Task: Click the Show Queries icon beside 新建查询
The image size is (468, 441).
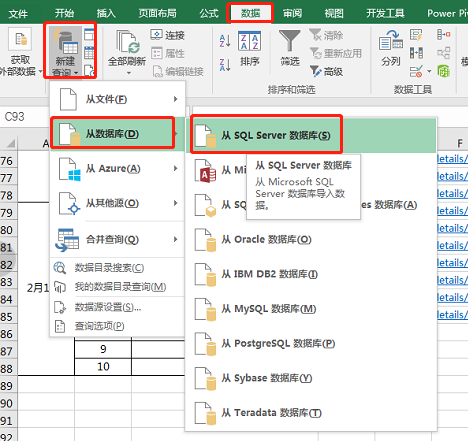Action: point(89,35)
